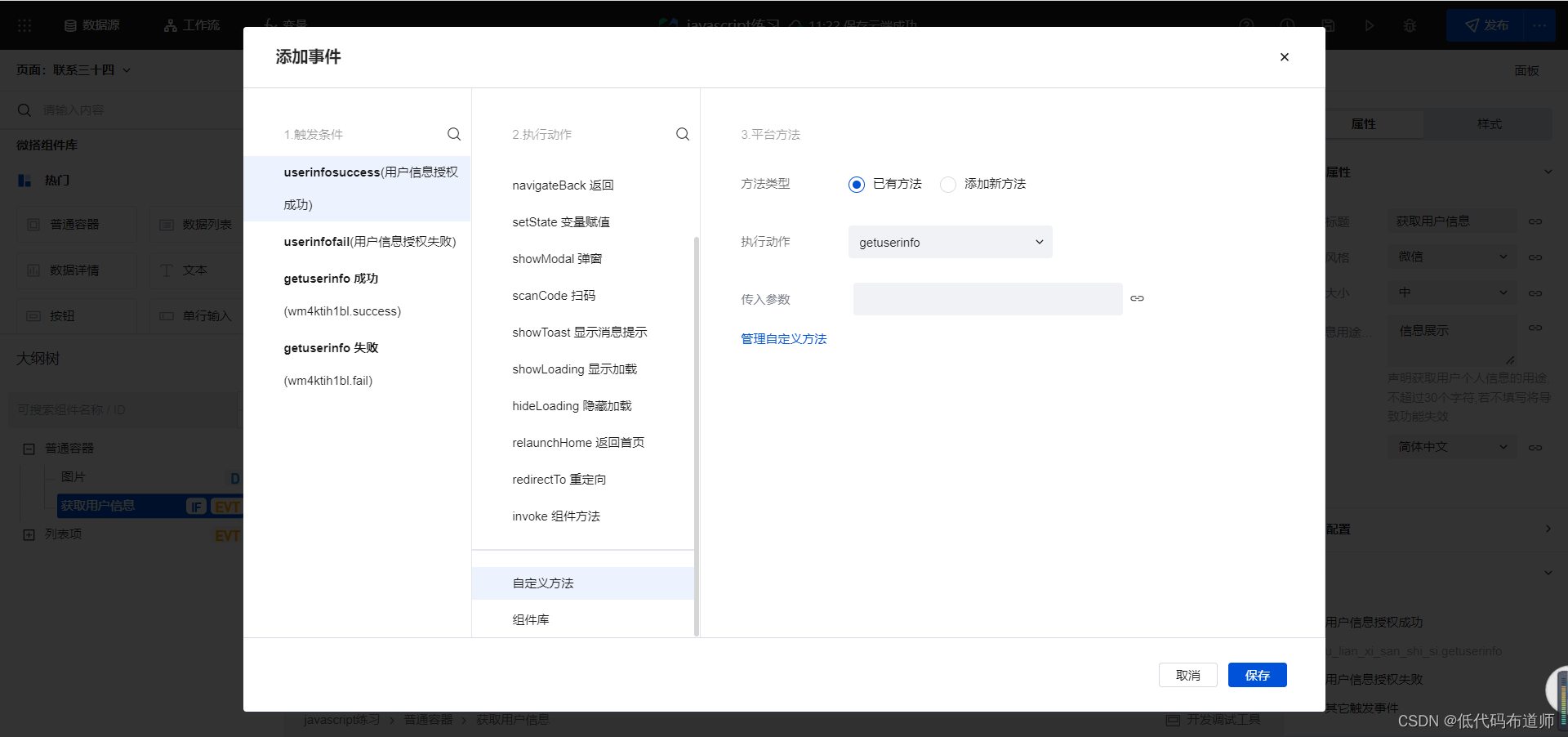1568x737 pixels.
Task: Open the getuserinfo action dropdown
Action: coord(950,243)
